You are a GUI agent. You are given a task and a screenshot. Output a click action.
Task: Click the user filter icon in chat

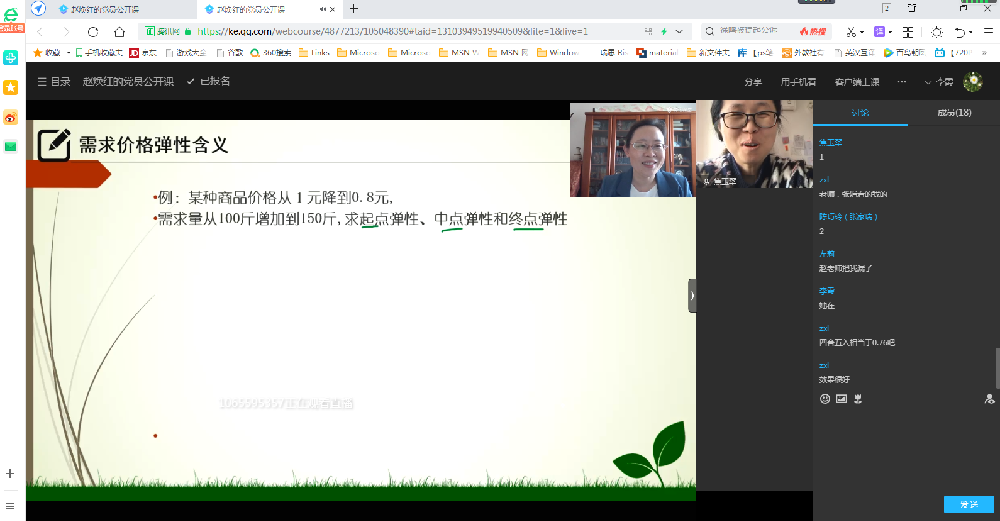click(x=989, y=398)
